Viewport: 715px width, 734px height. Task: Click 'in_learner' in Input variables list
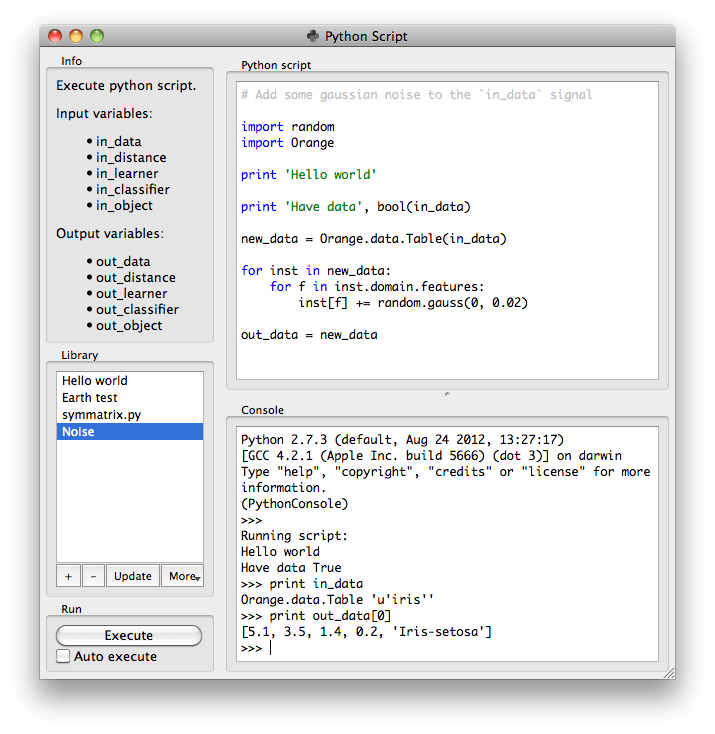point(127,173)
